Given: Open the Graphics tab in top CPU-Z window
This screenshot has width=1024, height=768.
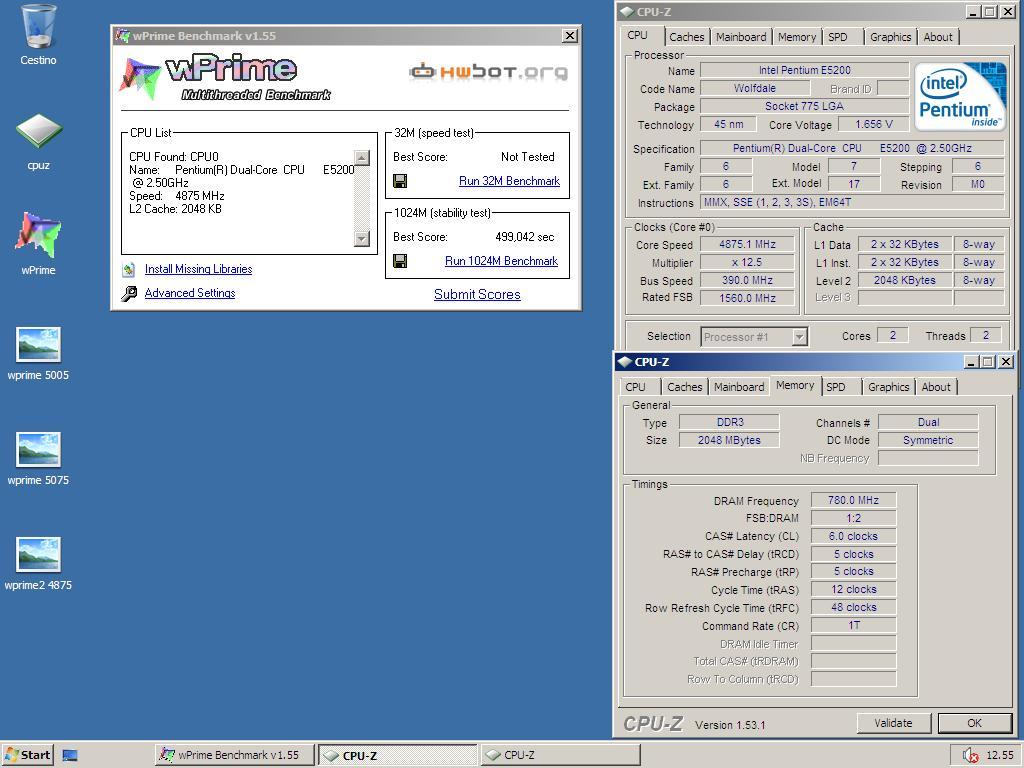Looking at the screenshot, I should [890, 37].
